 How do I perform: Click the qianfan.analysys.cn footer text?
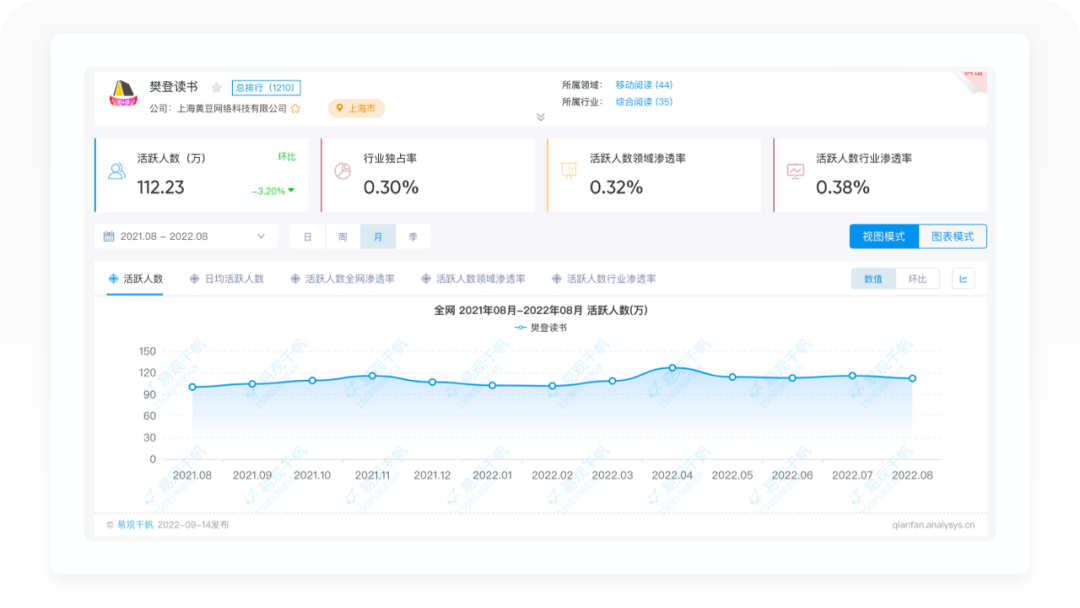[x=933, y=525]
